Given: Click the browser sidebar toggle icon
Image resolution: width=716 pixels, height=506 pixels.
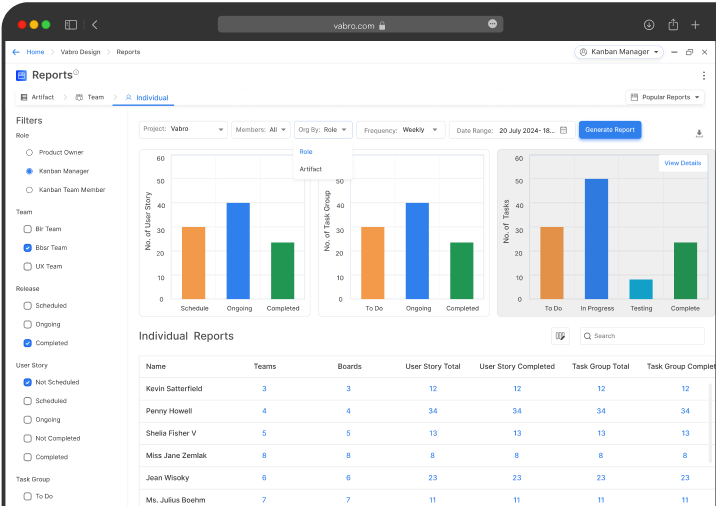Looking at the screenshot, I should [x=71, y=24].
